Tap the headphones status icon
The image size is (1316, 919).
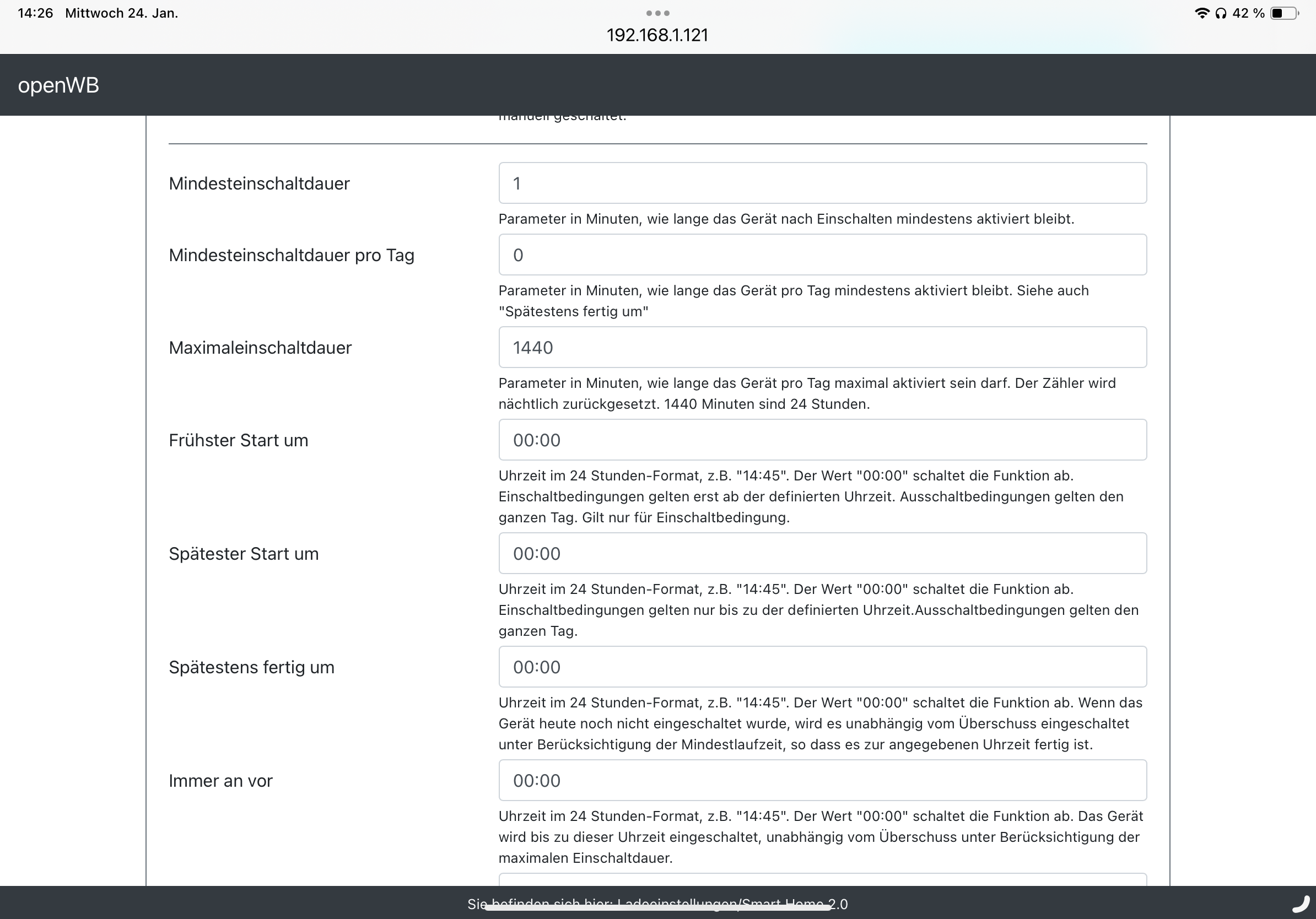(x=1221, y=13)
